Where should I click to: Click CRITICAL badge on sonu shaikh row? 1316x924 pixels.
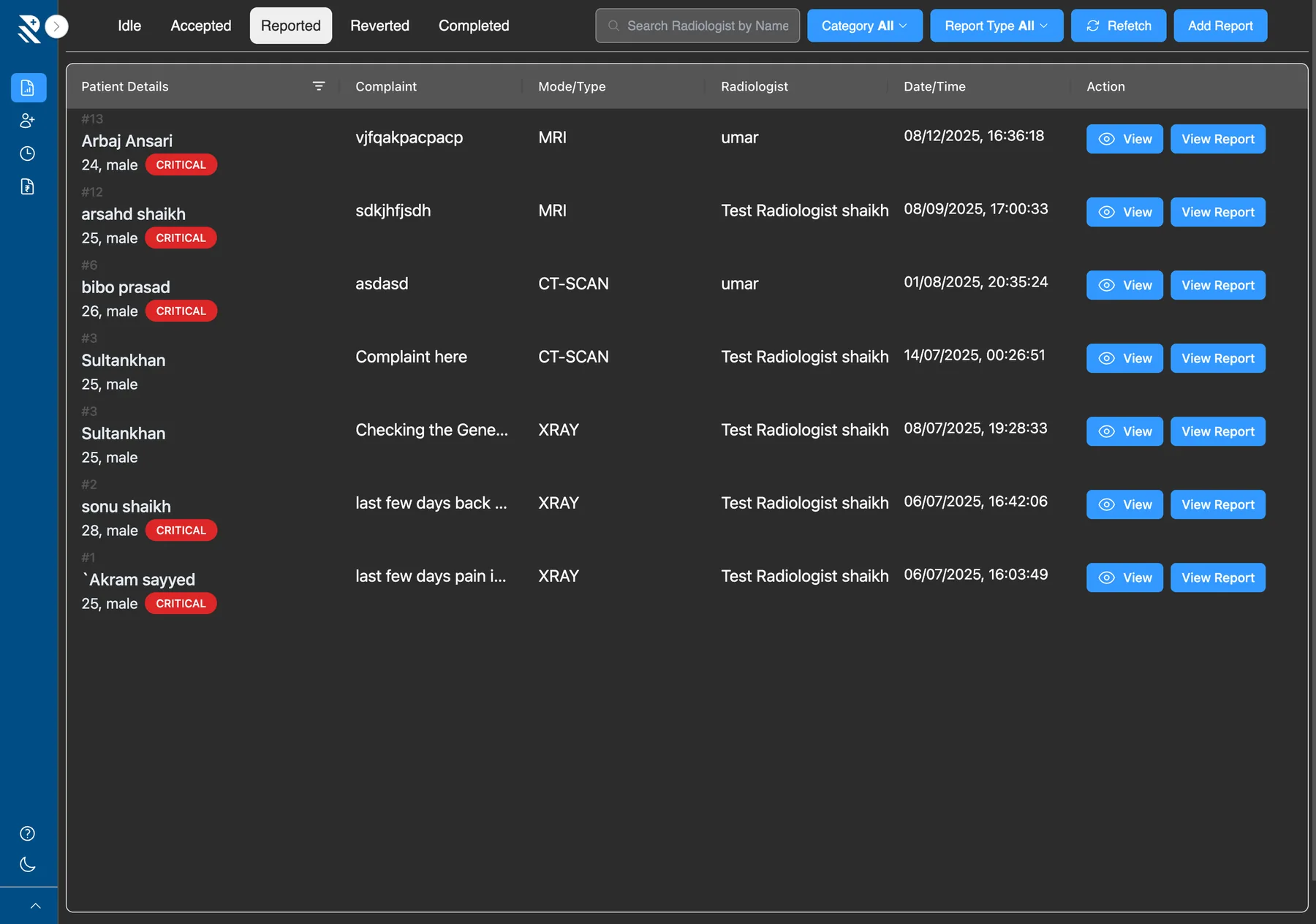coord(181,530)
